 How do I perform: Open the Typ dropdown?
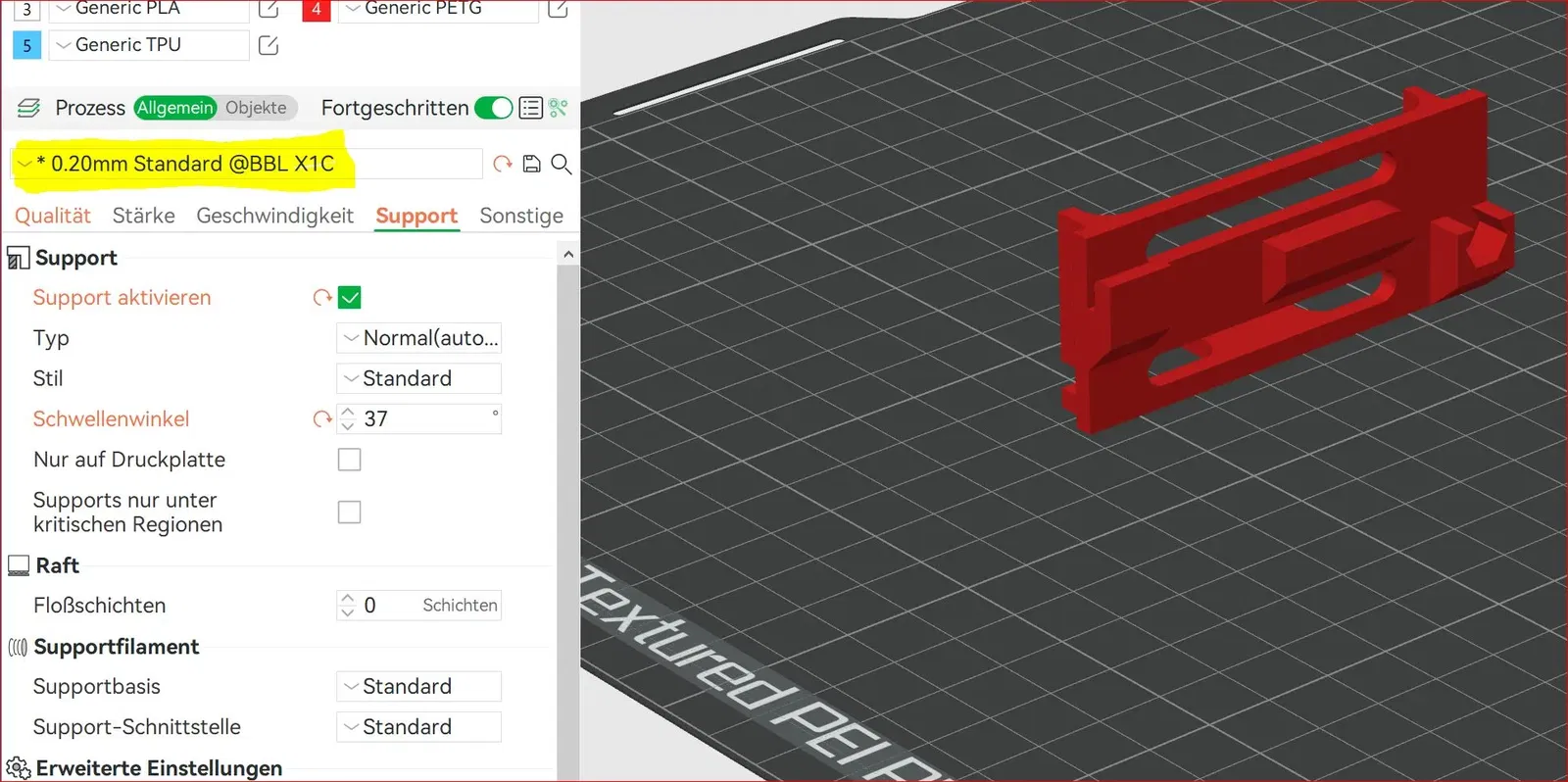pos(418,338)
